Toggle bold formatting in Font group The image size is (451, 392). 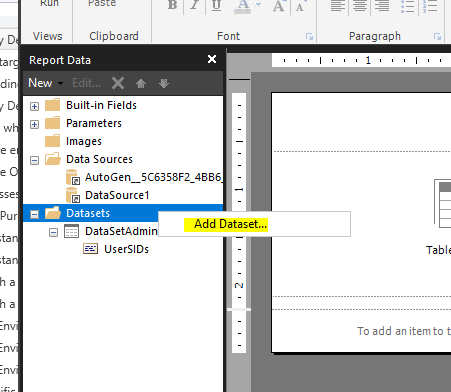[x=172, y=5]
